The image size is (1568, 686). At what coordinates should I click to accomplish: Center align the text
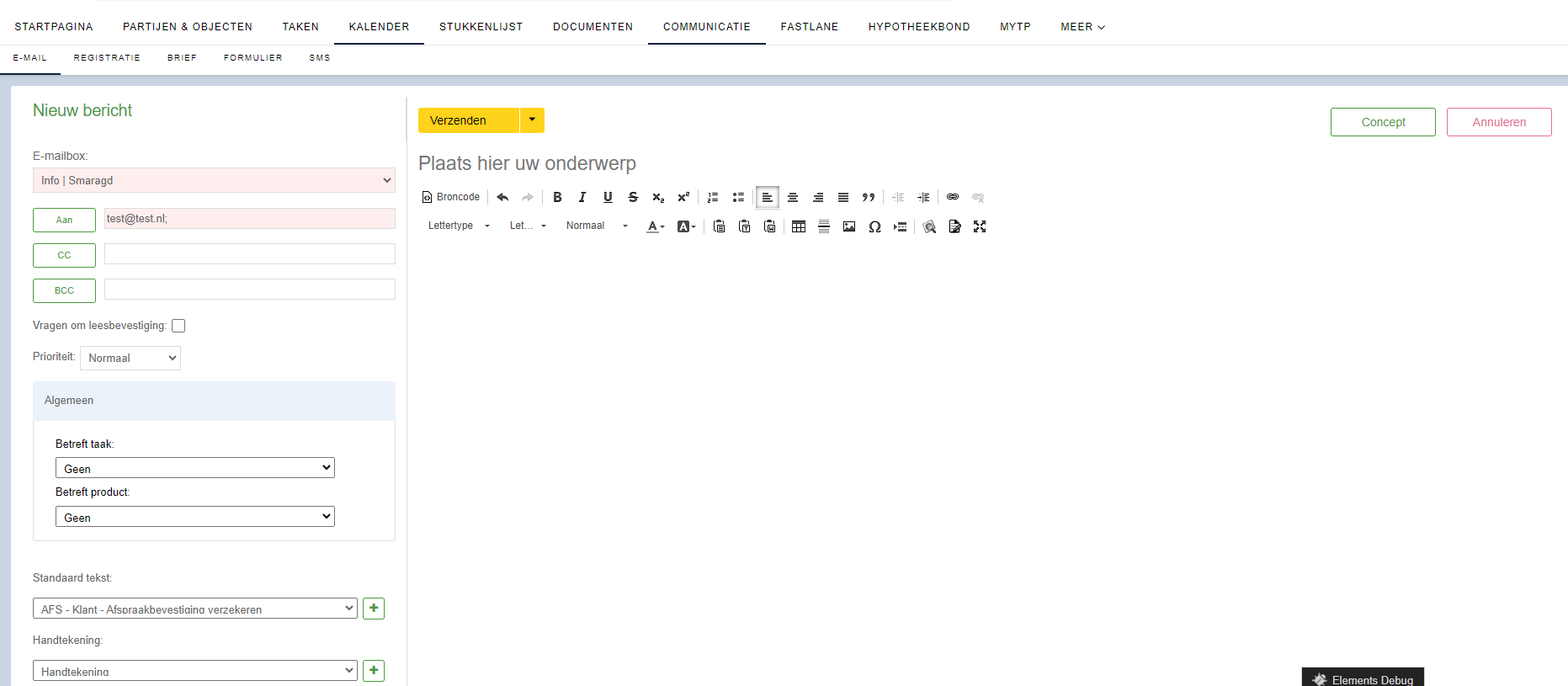(793, 197)
